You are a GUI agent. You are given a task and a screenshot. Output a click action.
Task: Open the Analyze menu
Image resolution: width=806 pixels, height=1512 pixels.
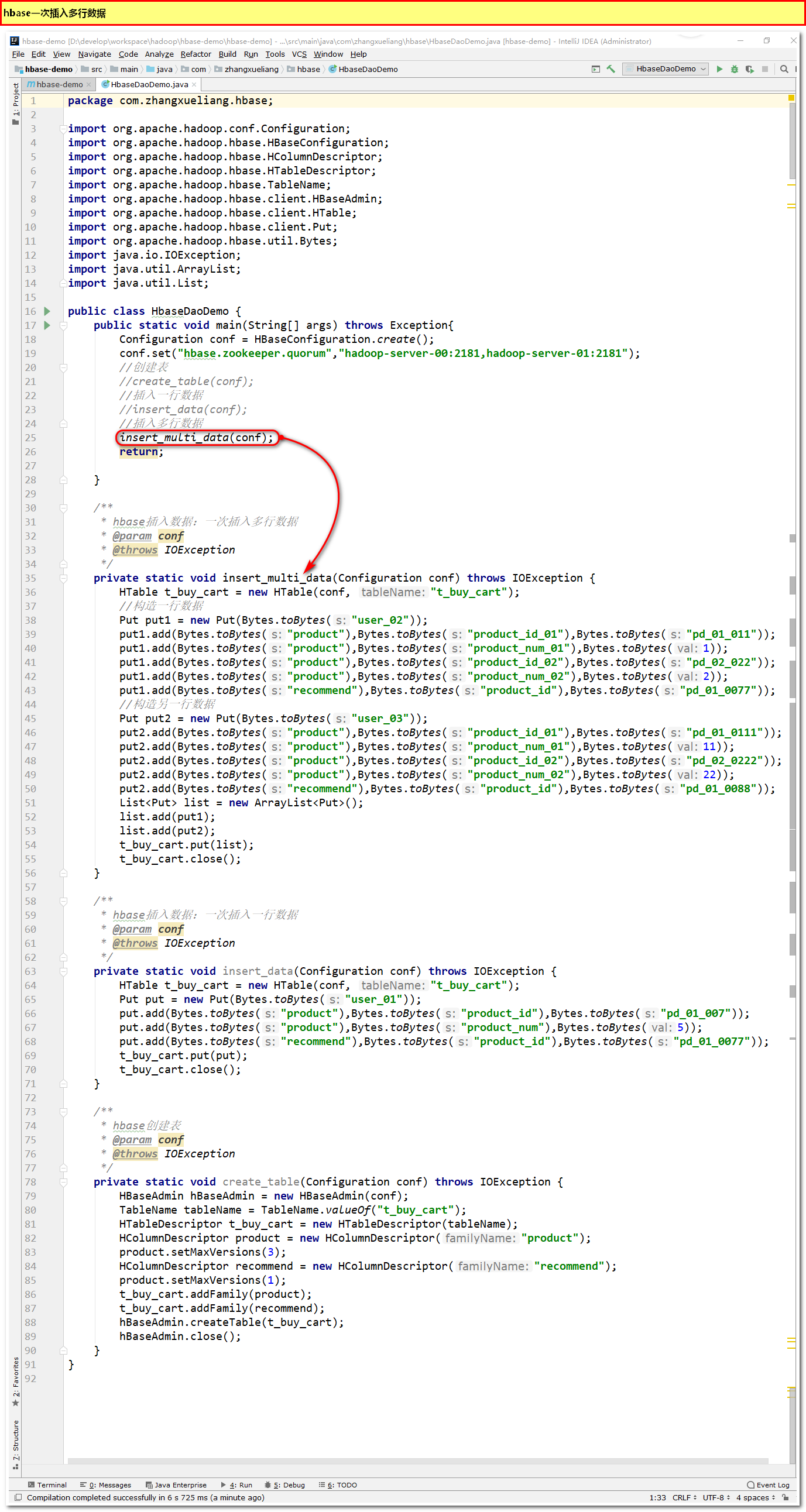tap(159, 54)
